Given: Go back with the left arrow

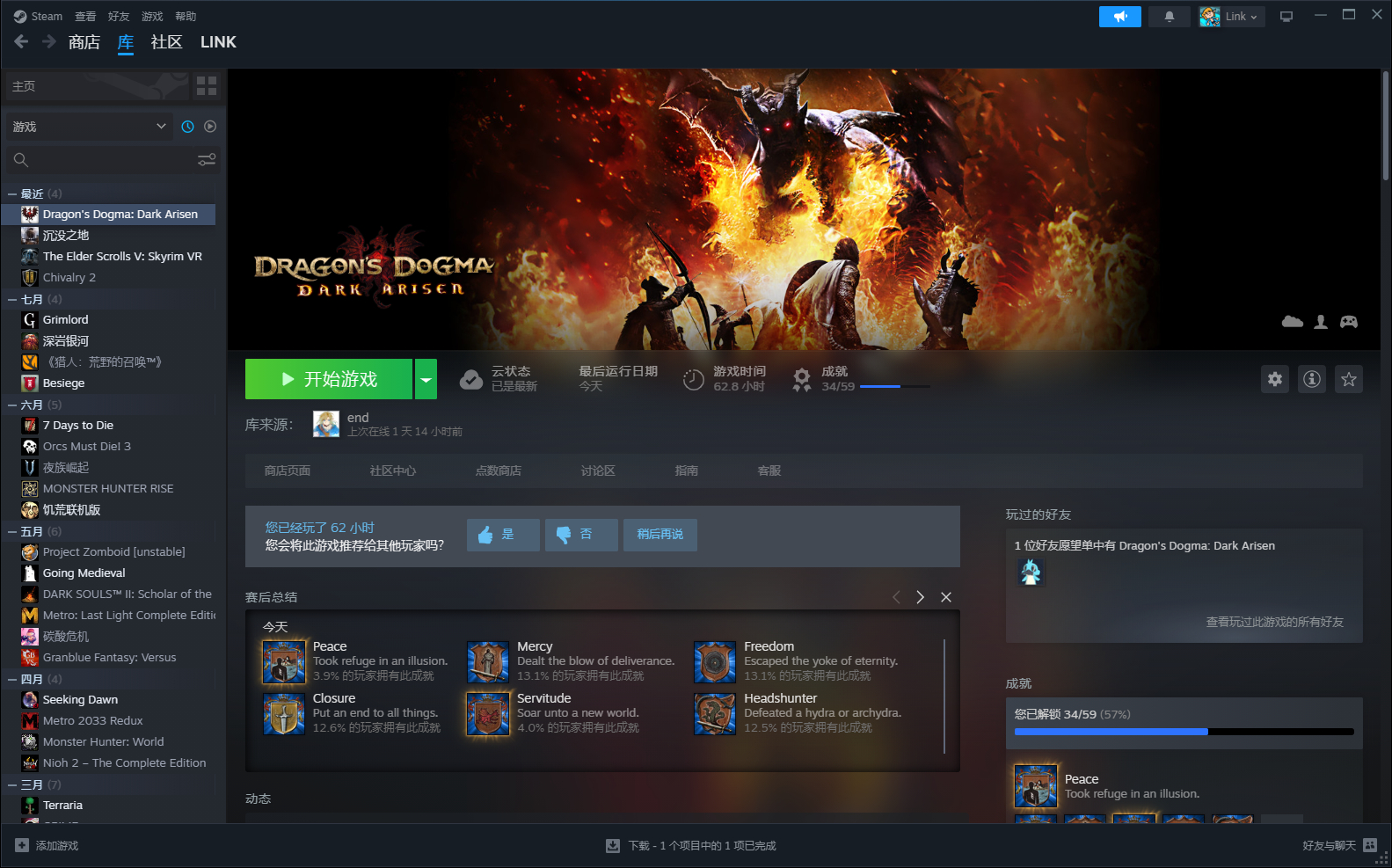Looking at the screenshot, I should (22, 41).
